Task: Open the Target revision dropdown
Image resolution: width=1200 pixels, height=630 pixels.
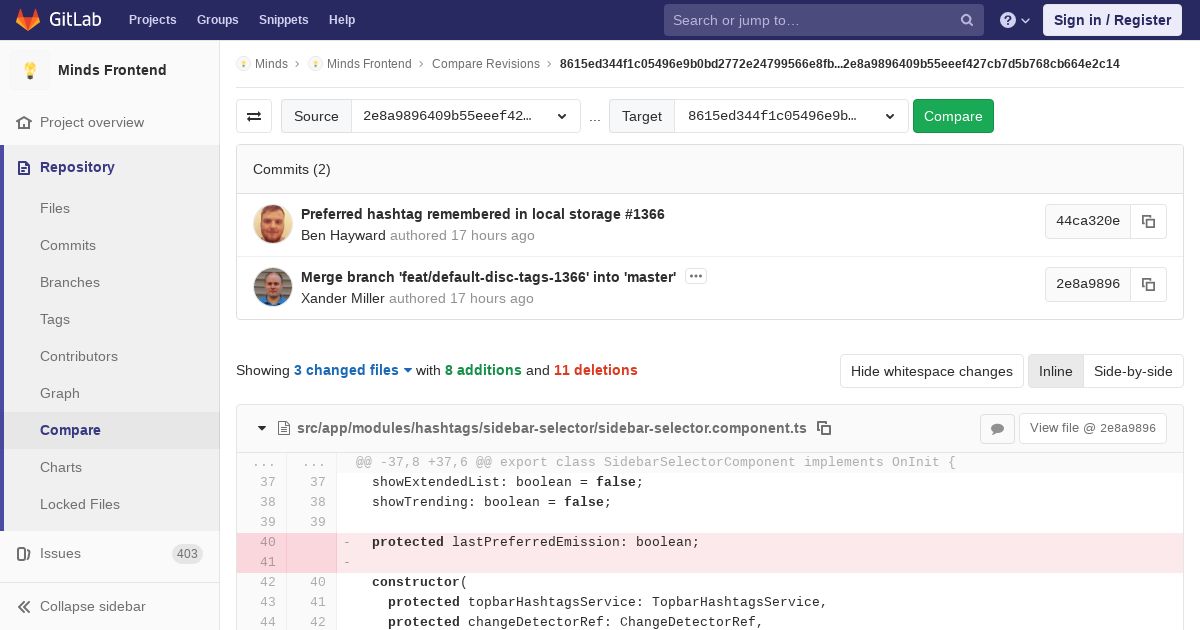Action: tap(791, 116)
